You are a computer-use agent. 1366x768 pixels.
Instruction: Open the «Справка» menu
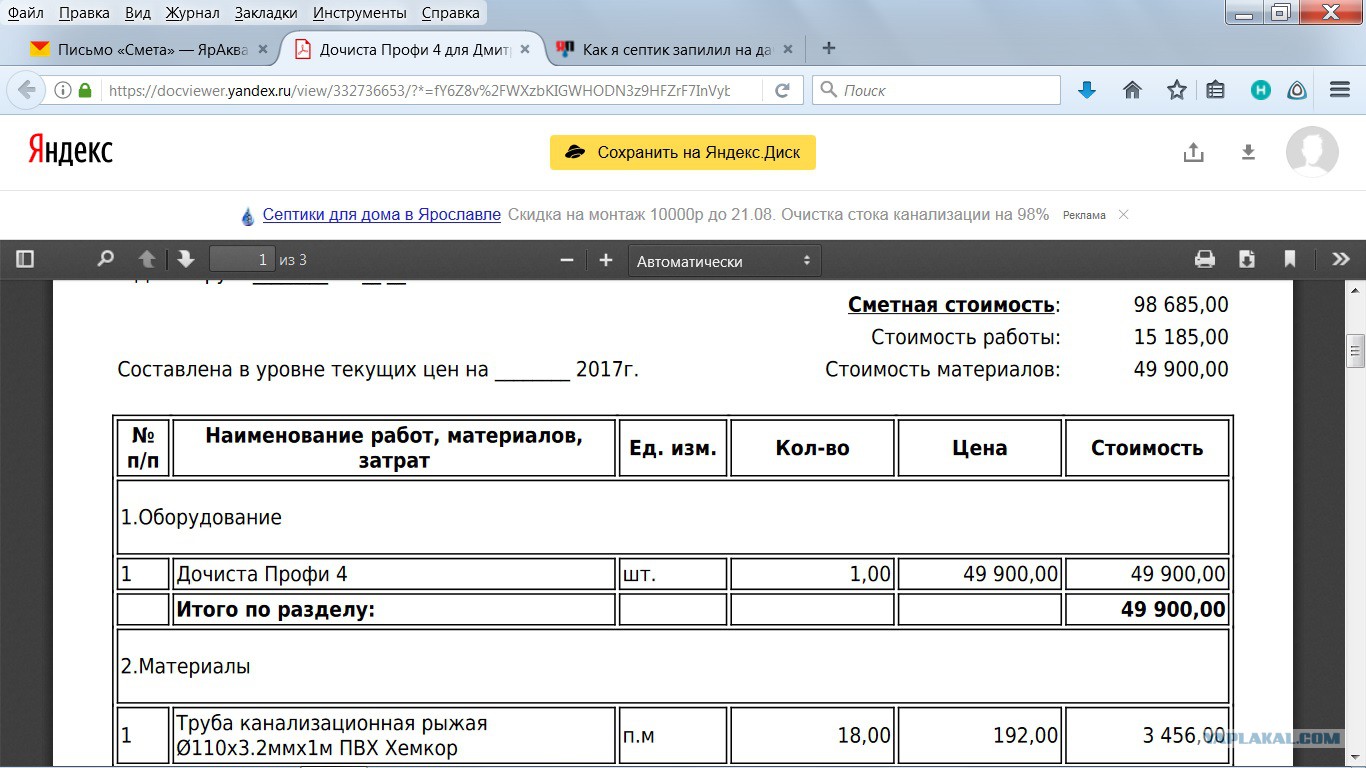pos(450,13)
